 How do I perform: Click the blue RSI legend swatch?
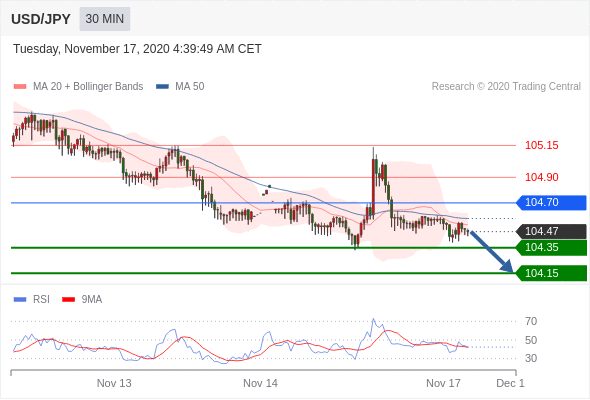coord(20,300)
